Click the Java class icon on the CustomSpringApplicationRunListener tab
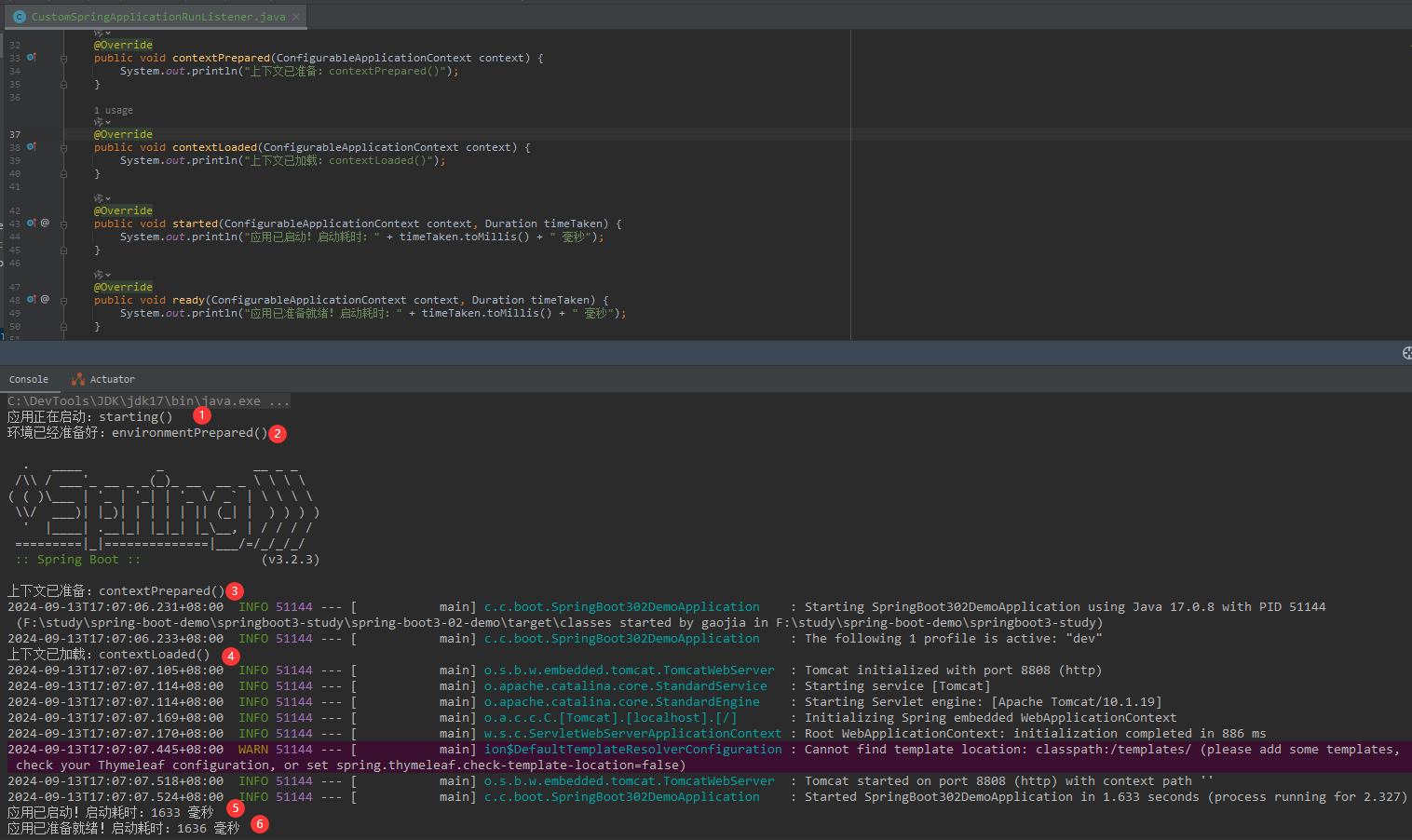This screenshot has height=840, width=1412. click(x=19, y=17)
